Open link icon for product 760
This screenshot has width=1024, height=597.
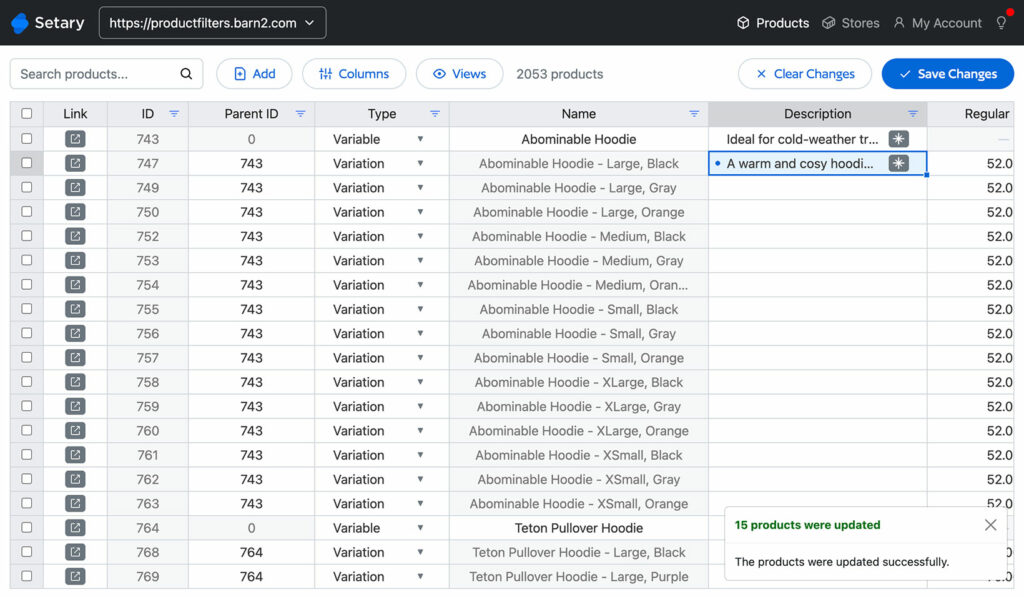[x=75, y=430]
